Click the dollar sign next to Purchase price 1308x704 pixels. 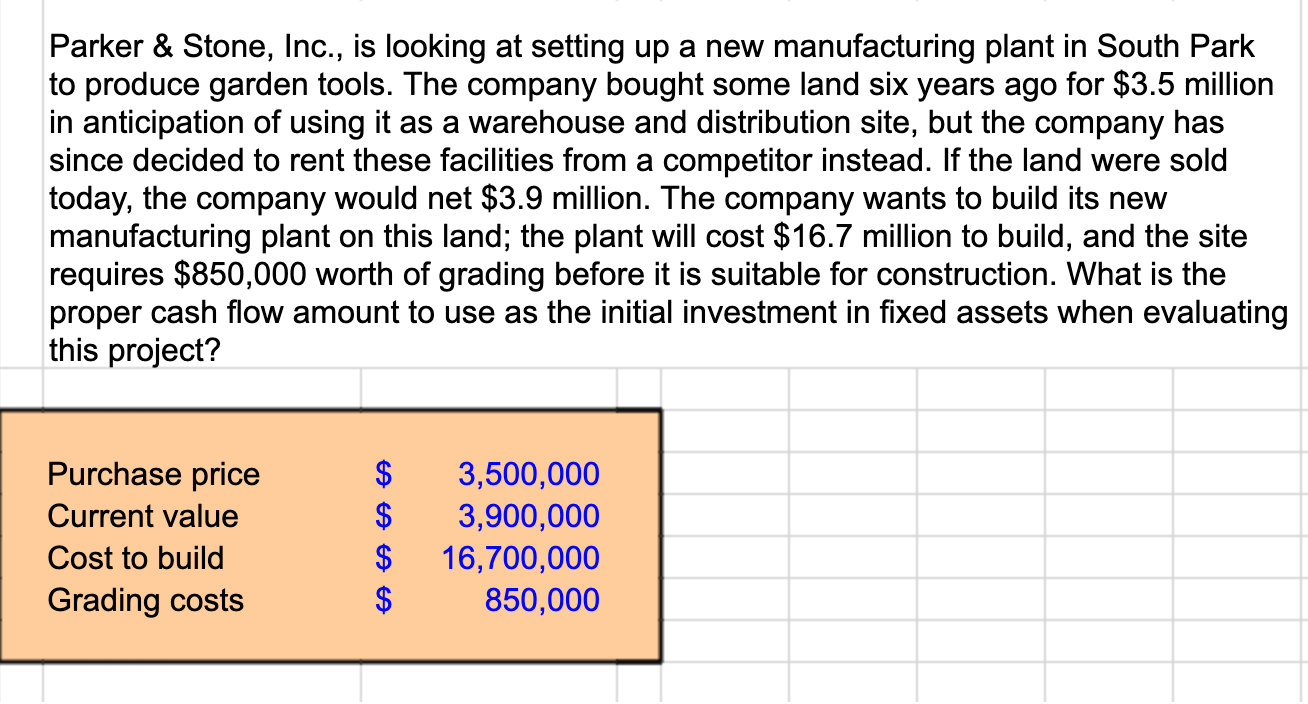click(x=382, y=474)
